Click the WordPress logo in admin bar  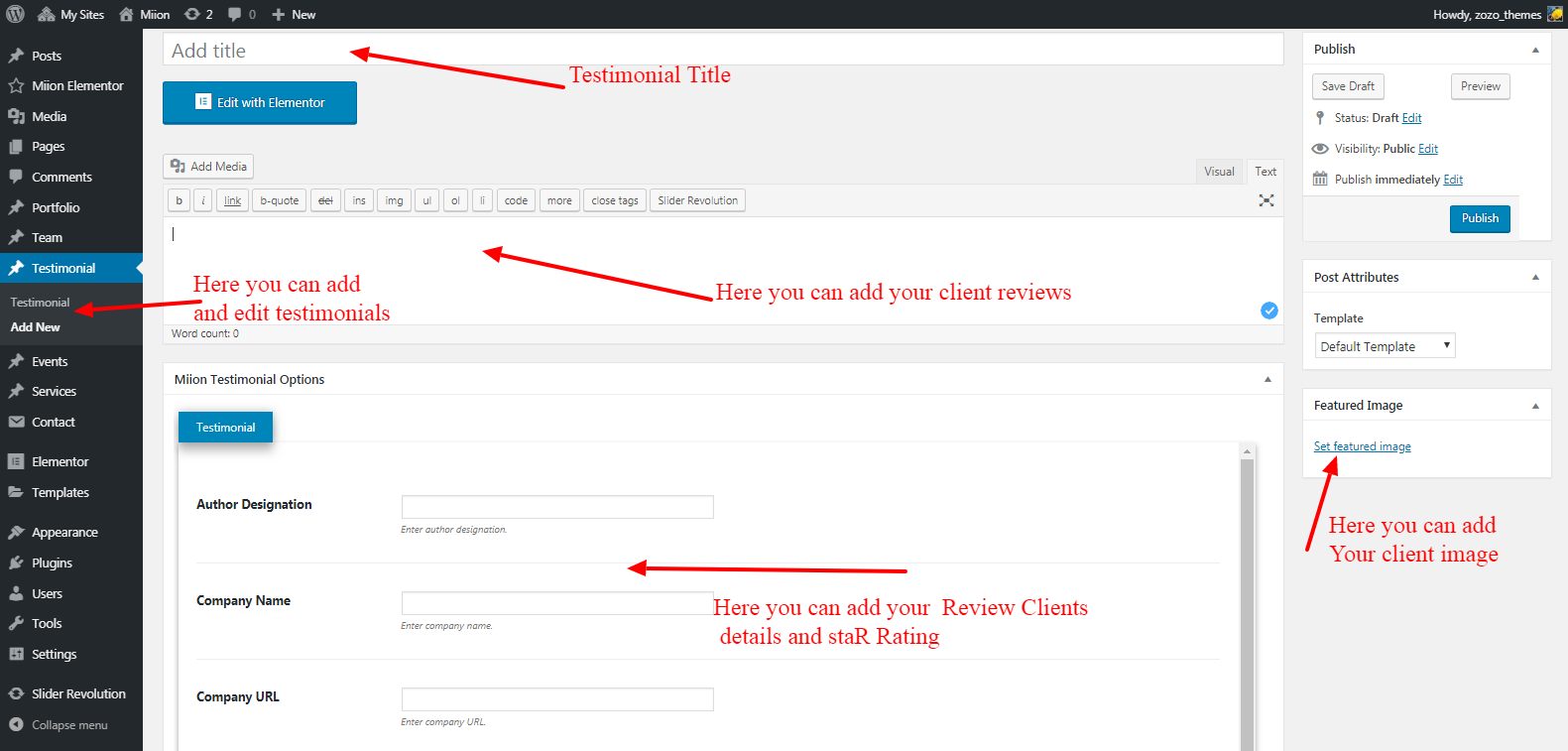(15, 14)
